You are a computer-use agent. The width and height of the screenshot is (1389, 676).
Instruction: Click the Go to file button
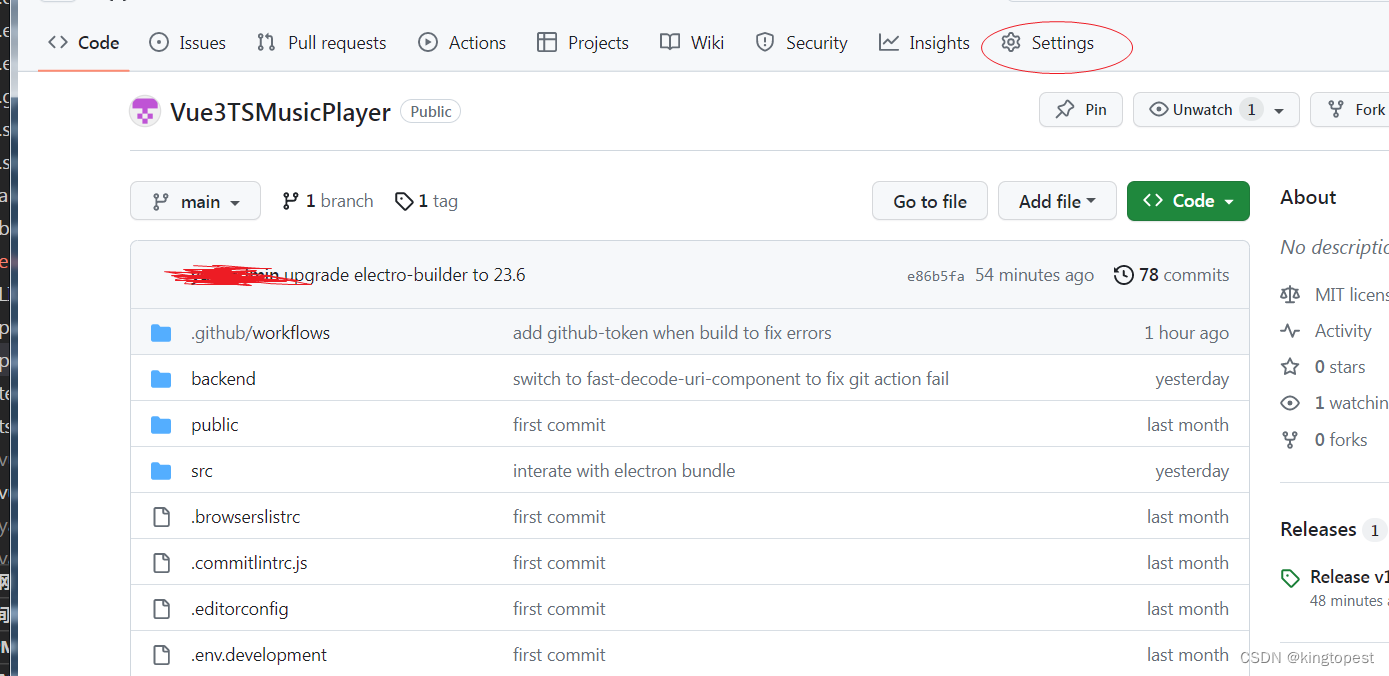pos(930,201)
